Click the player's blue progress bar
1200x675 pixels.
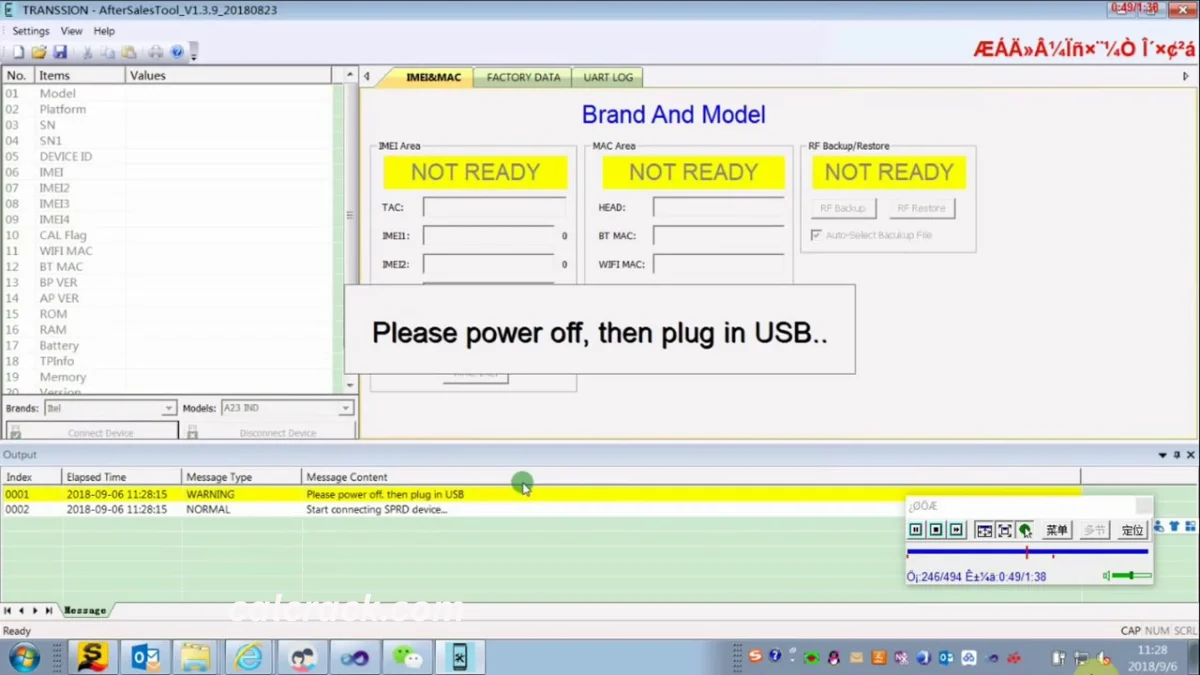click(x=1027, y=552)
